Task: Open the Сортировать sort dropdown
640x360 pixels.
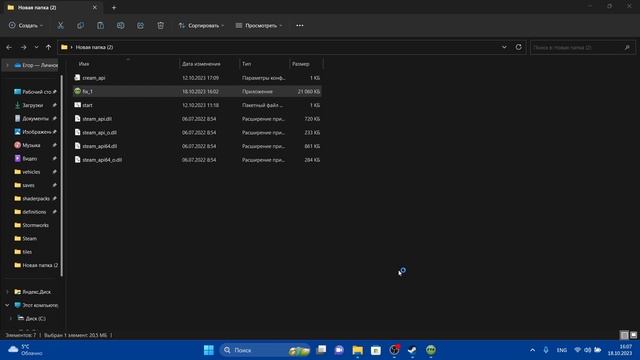Action: click(x=201, y=25)
